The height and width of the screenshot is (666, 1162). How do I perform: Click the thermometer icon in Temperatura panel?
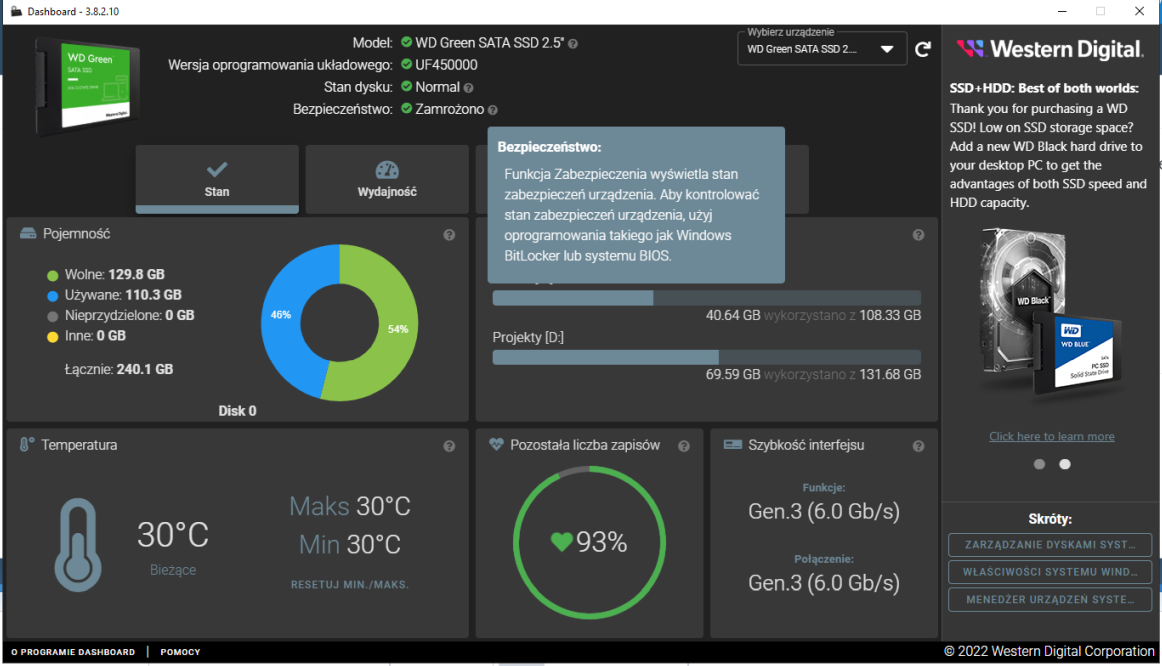point(78,547)
